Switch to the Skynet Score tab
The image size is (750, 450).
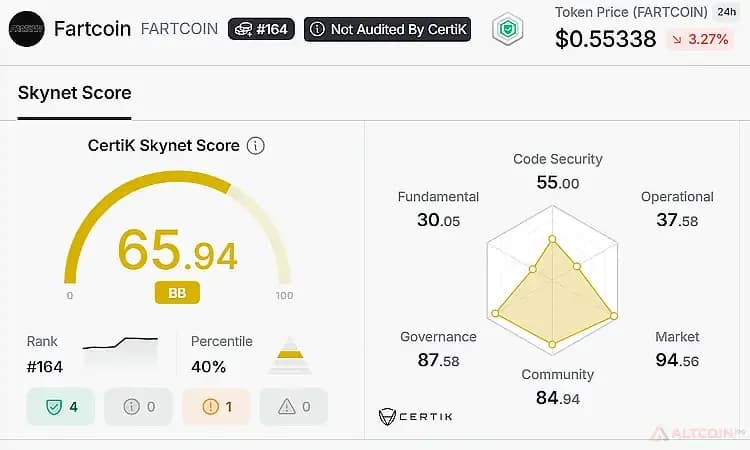tap(75, 93)
